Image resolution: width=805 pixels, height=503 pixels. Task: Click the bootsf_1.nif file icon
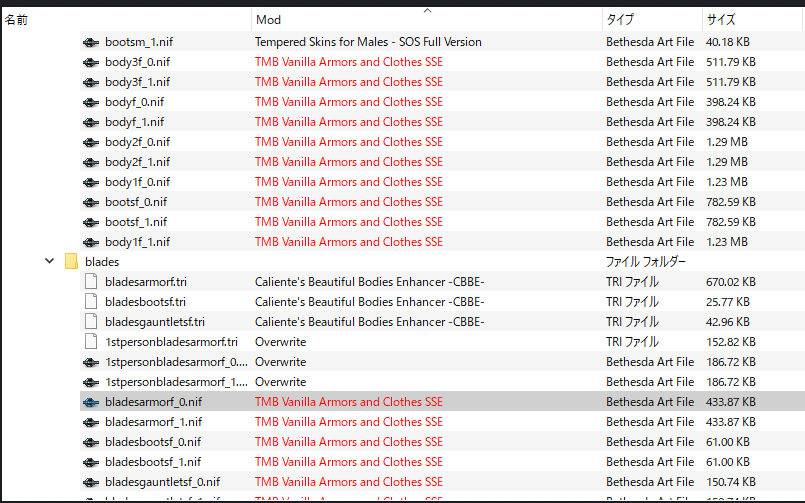[x=91, y=222]
